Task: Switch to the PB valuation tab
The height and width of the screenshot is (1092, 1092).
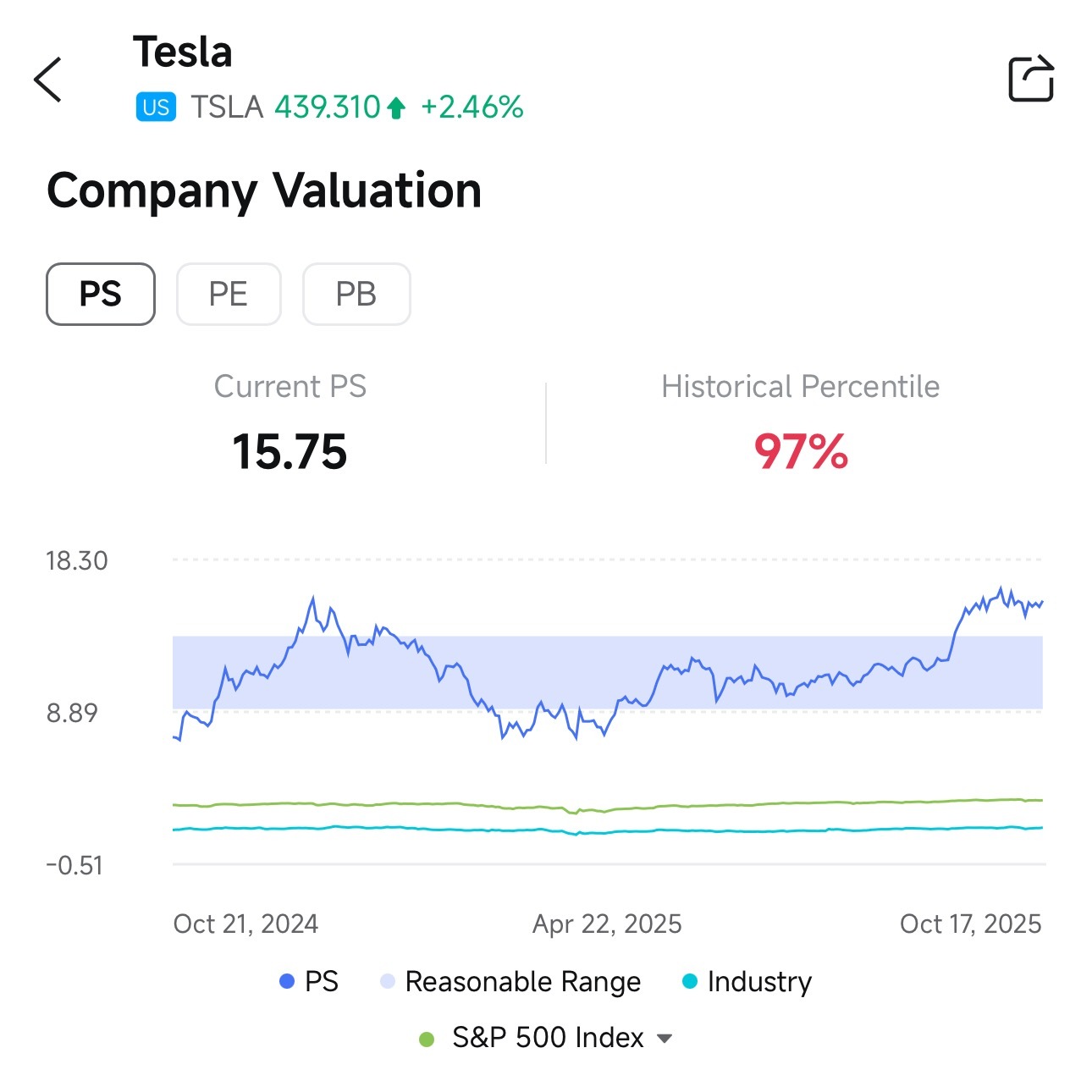Action: pyautogui.click(x=356, y=294)
